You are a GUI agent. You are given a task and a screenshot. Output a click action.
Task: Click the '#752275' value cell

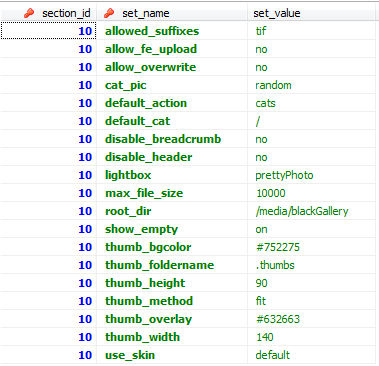(312, 247)
